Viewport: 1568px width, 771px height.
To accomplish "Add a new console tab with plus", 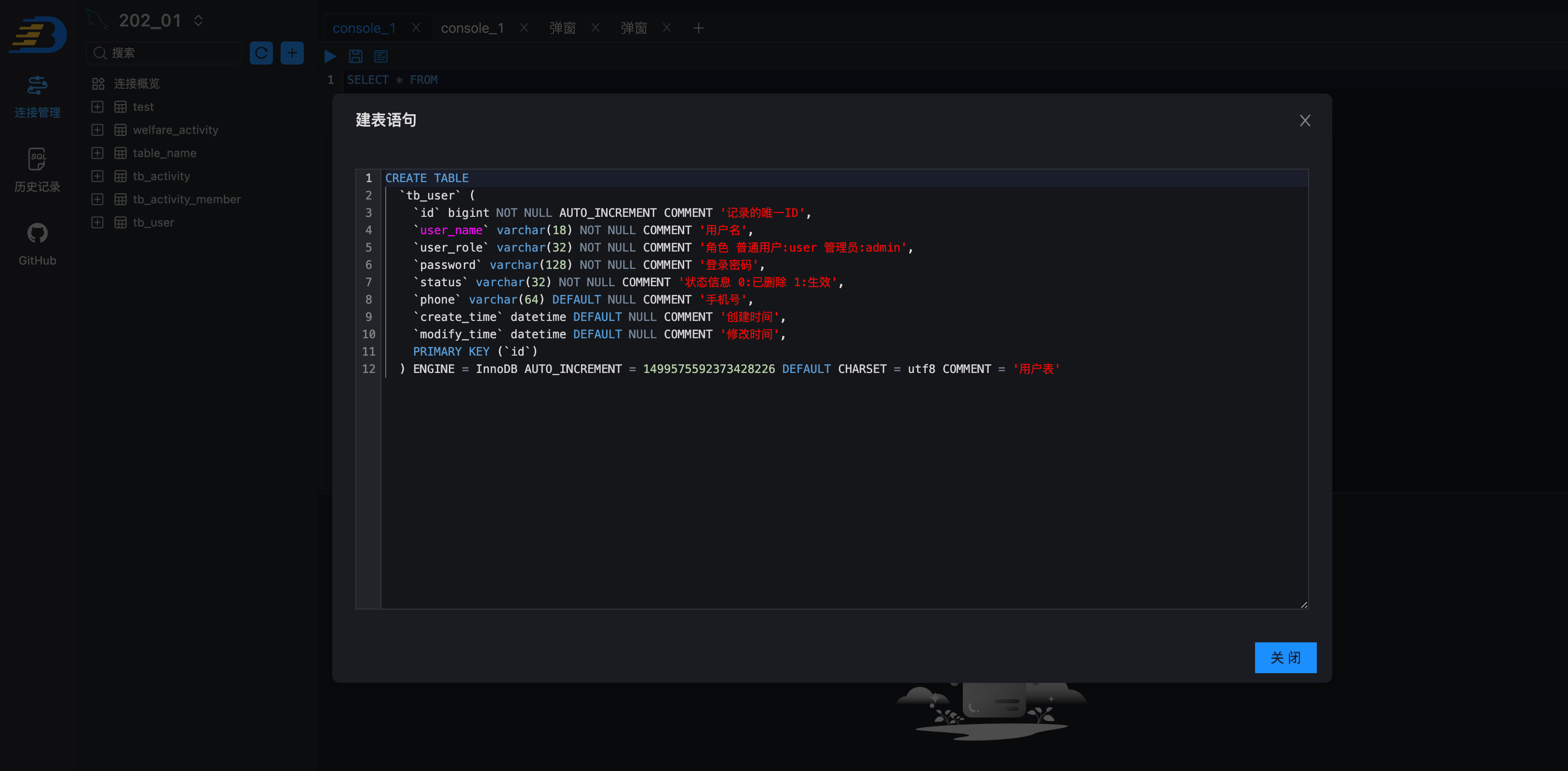I will 698,28.
